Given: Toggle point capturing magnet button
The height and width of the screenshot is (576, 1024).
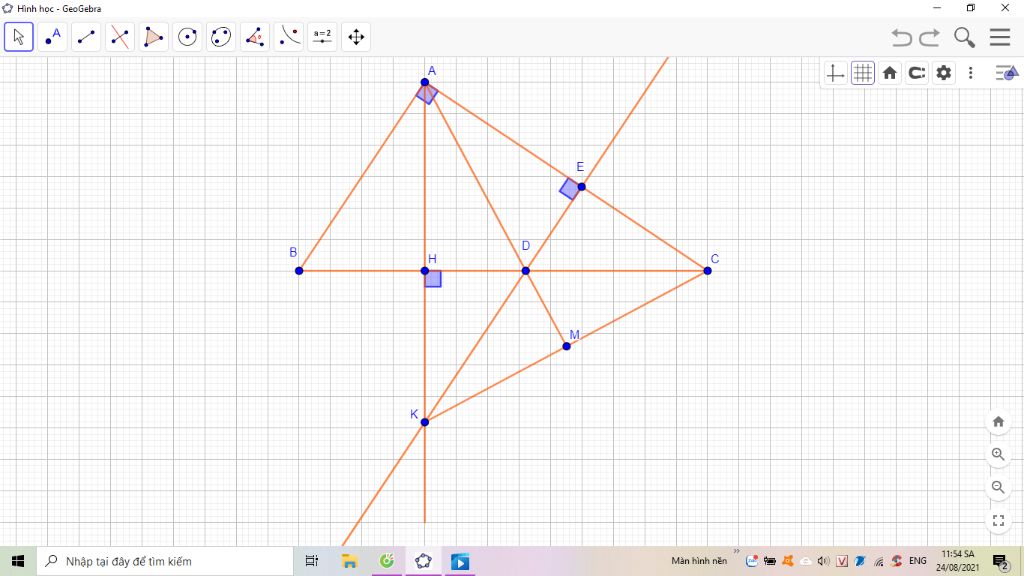Looking at the screenshot, I should (x=917, y=73).
